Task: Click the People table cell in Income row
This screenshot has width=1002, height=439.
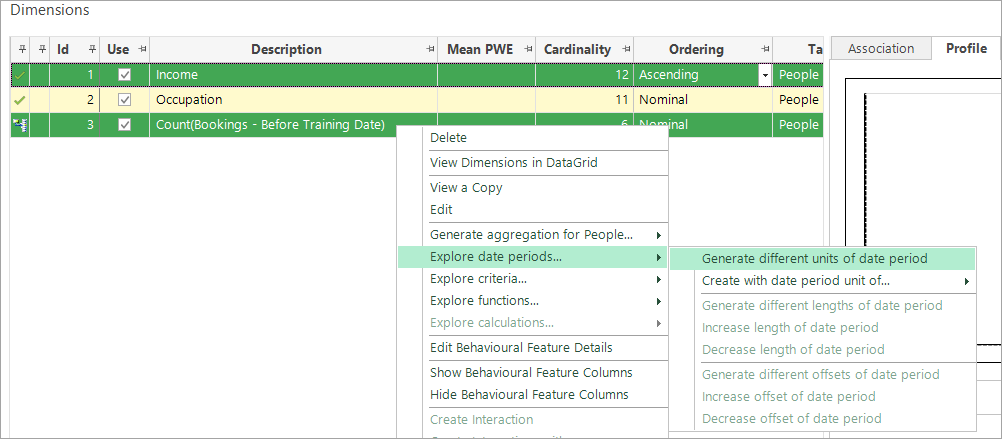Action: [798, 75]
